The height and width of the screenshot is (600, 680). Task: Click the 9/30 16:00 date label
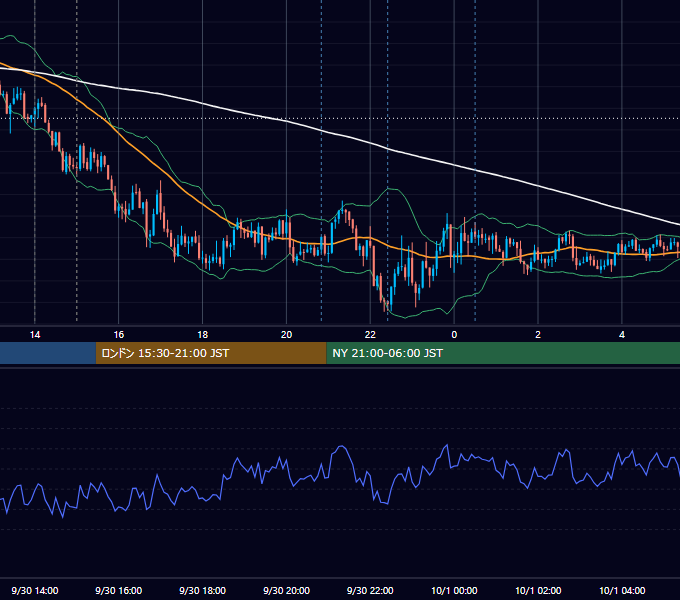(x=118, y=590)
